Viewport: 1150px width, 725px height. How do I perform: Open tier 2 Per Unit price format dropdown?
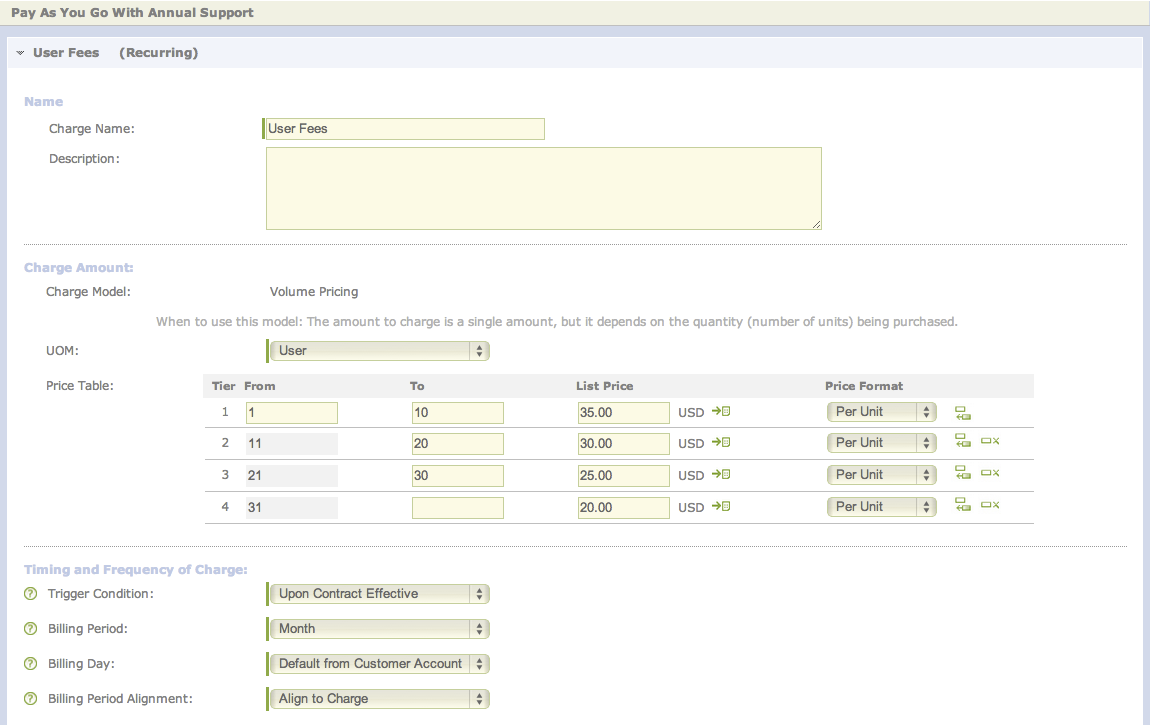click(x=882, y=443)
